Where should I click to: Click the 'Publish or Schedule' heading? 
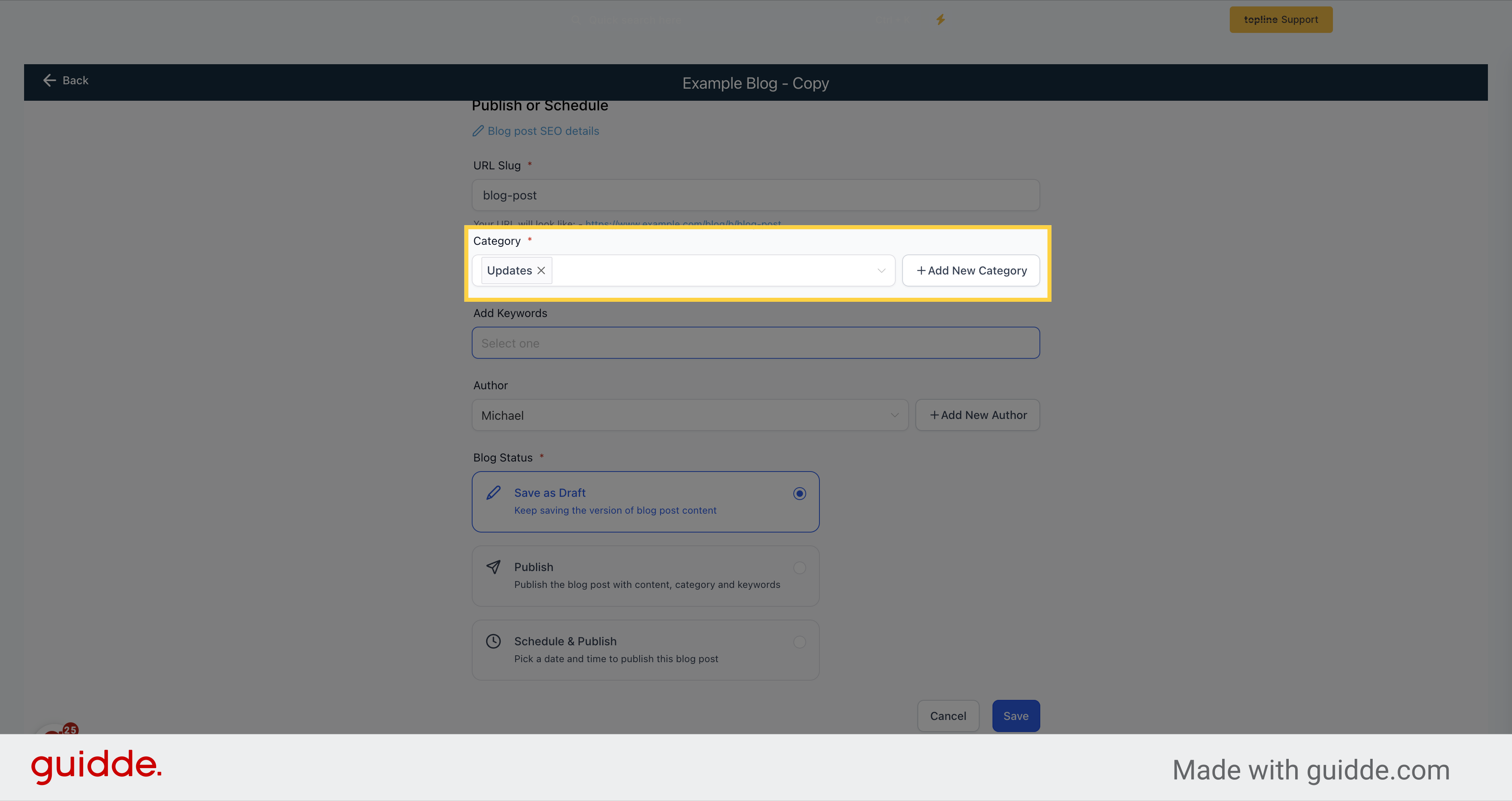(x=540, y=106)
